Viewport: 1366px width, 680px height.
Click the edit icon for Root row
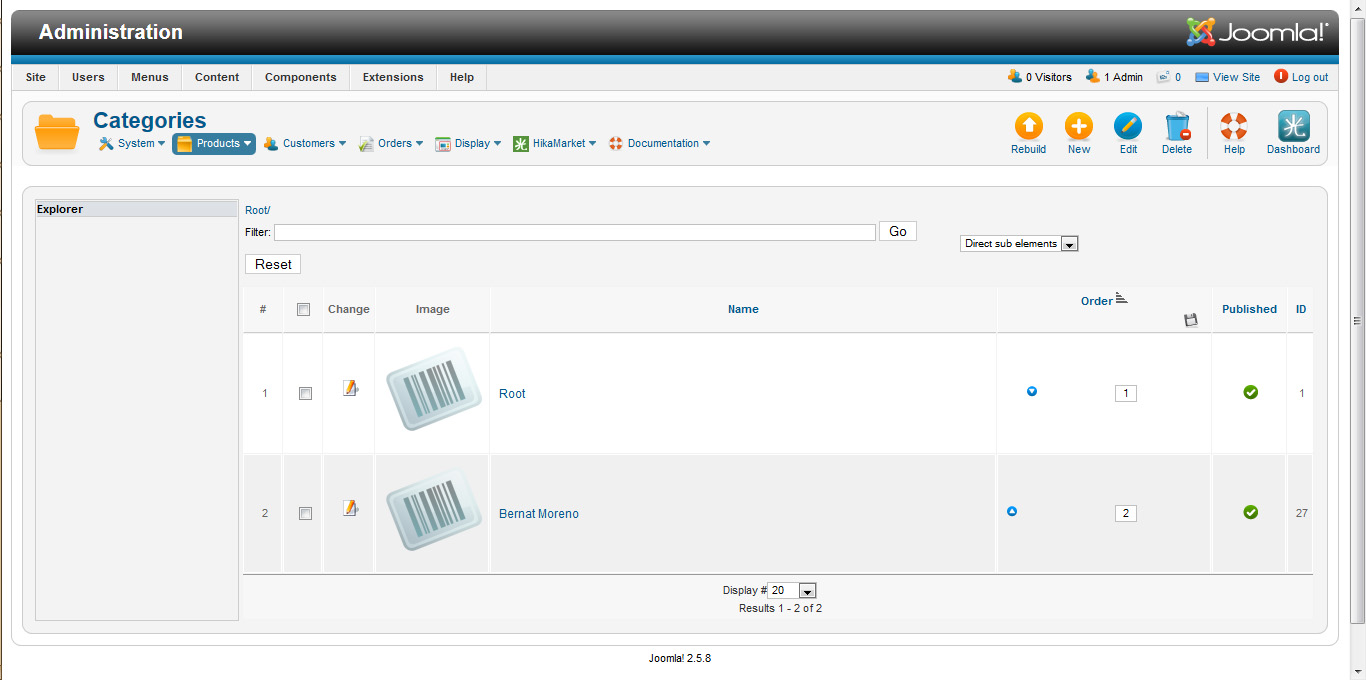(350, 388)
